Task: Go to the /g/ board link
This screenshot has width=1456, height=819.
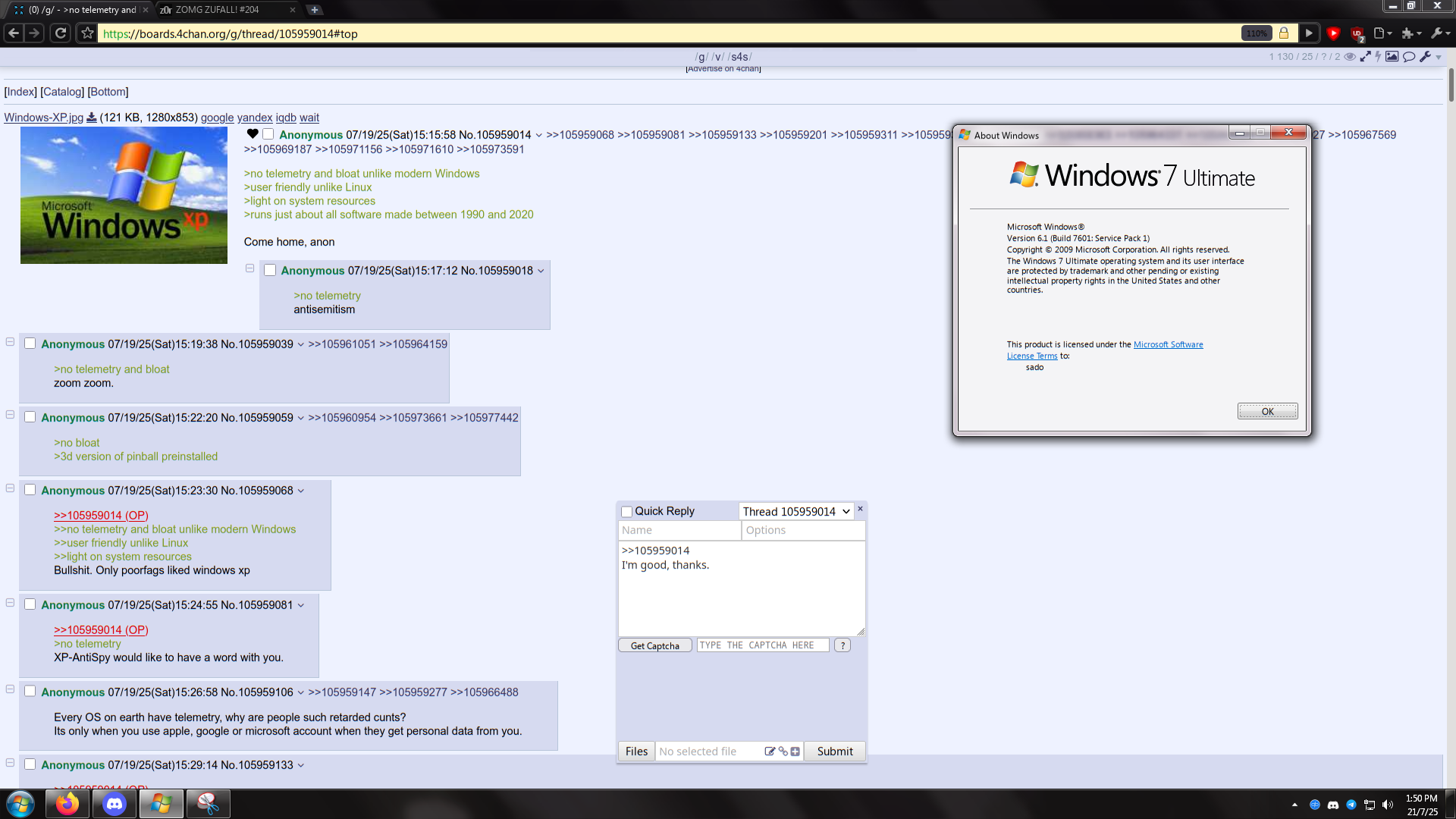Action: [701, 57]
